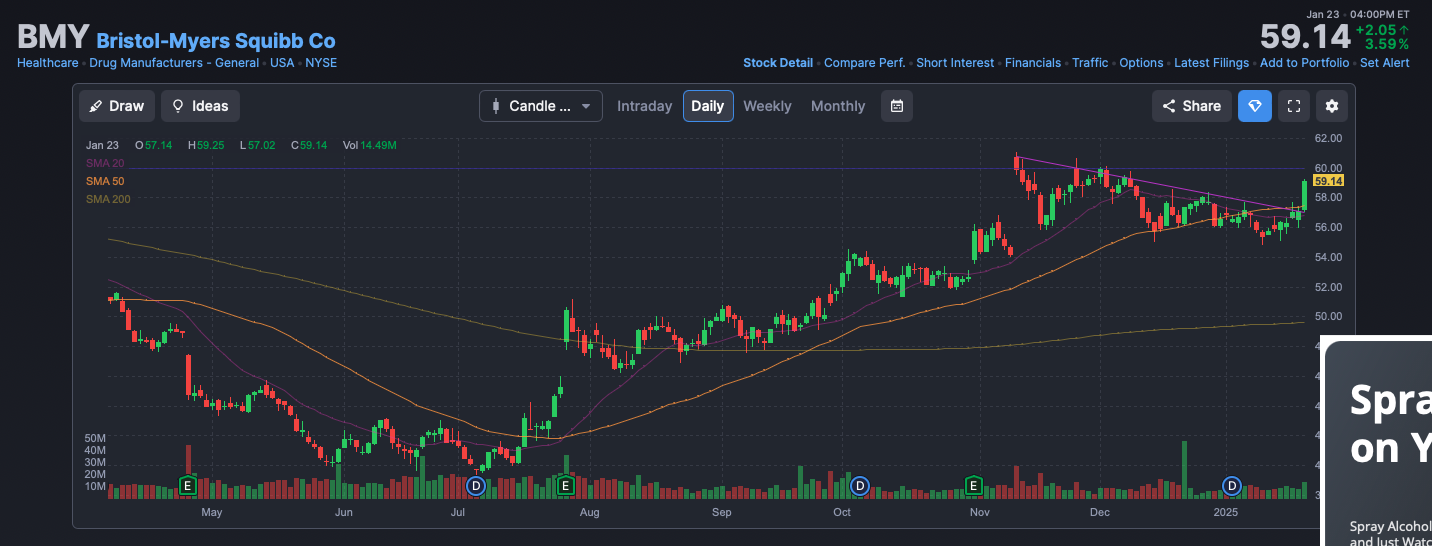This screenshot has height=546, width=1432.
Task: Switch to Weekly timeframe
Action: point(767,106)
